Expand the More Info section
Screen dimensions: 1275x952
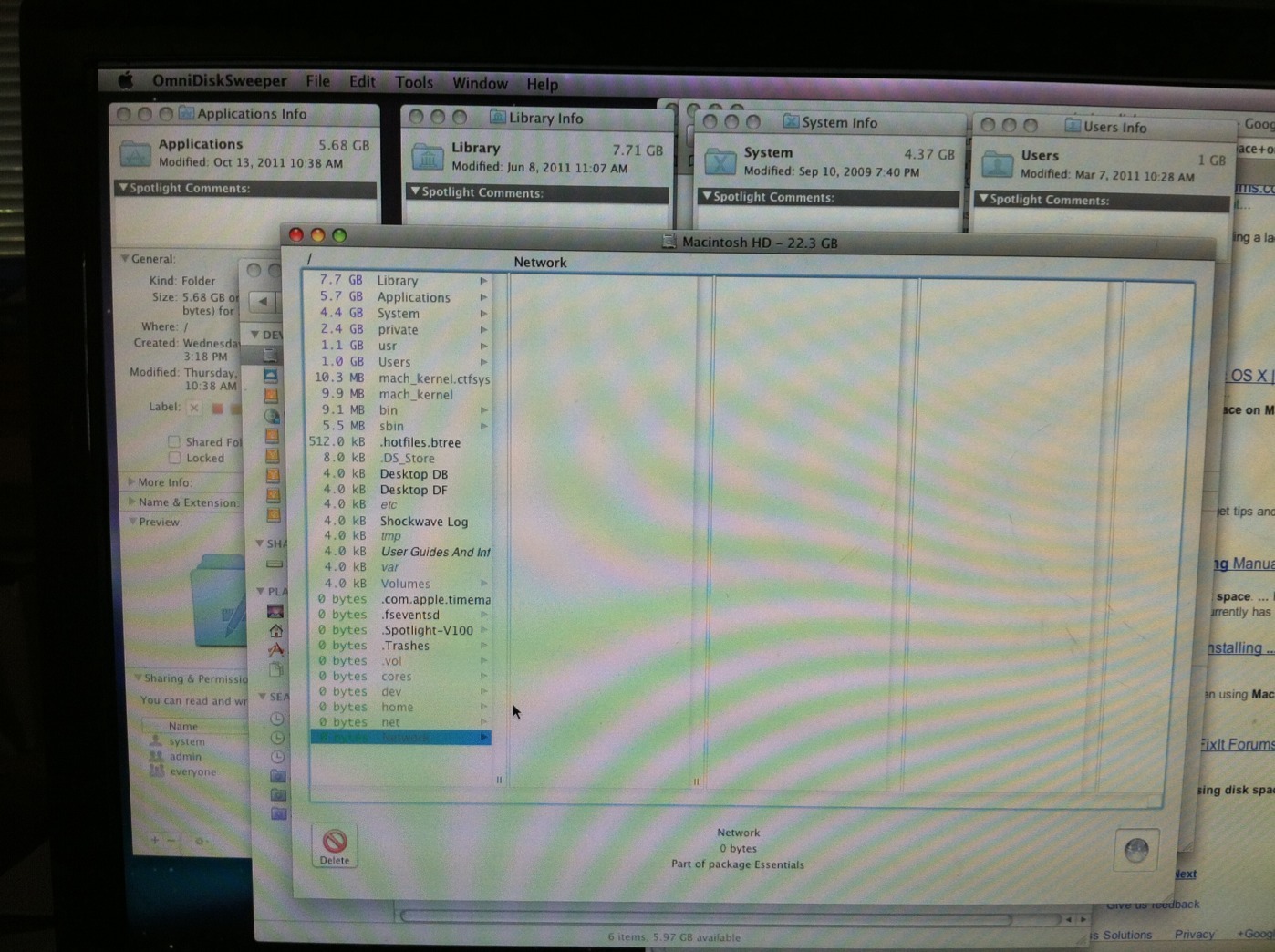tap(131, 481)
